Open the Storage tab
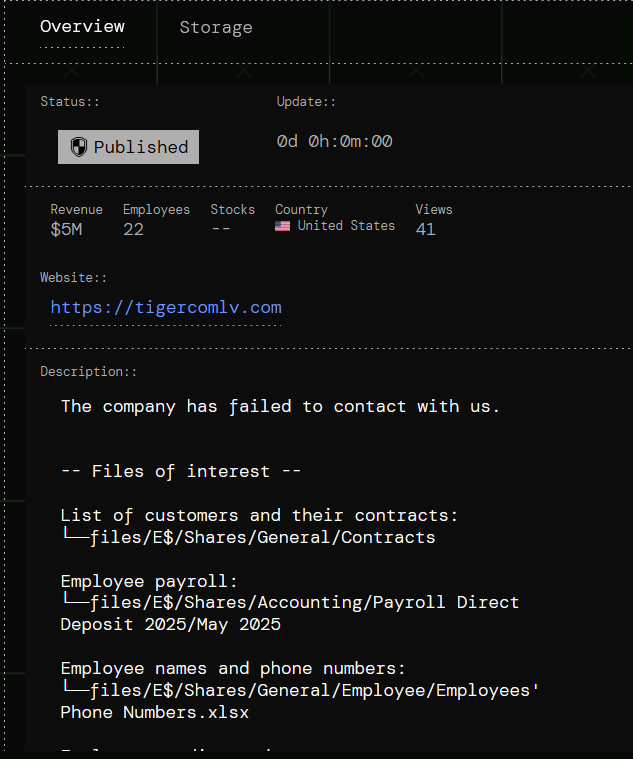Image resolution: width=633 pixels, height=759 pixels. pos(216,28)
